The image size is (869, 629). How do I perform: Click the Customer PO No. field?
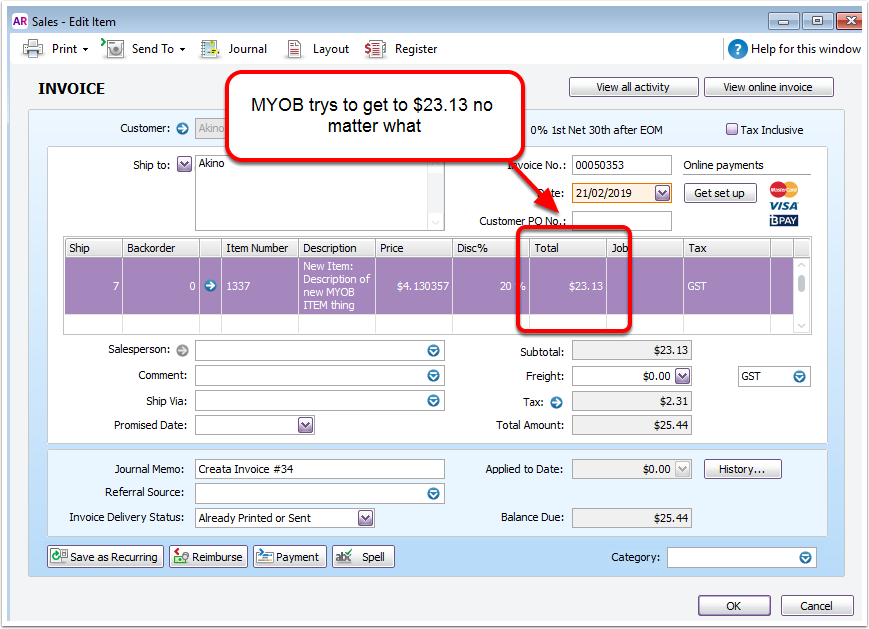click(x=622, y=221)
